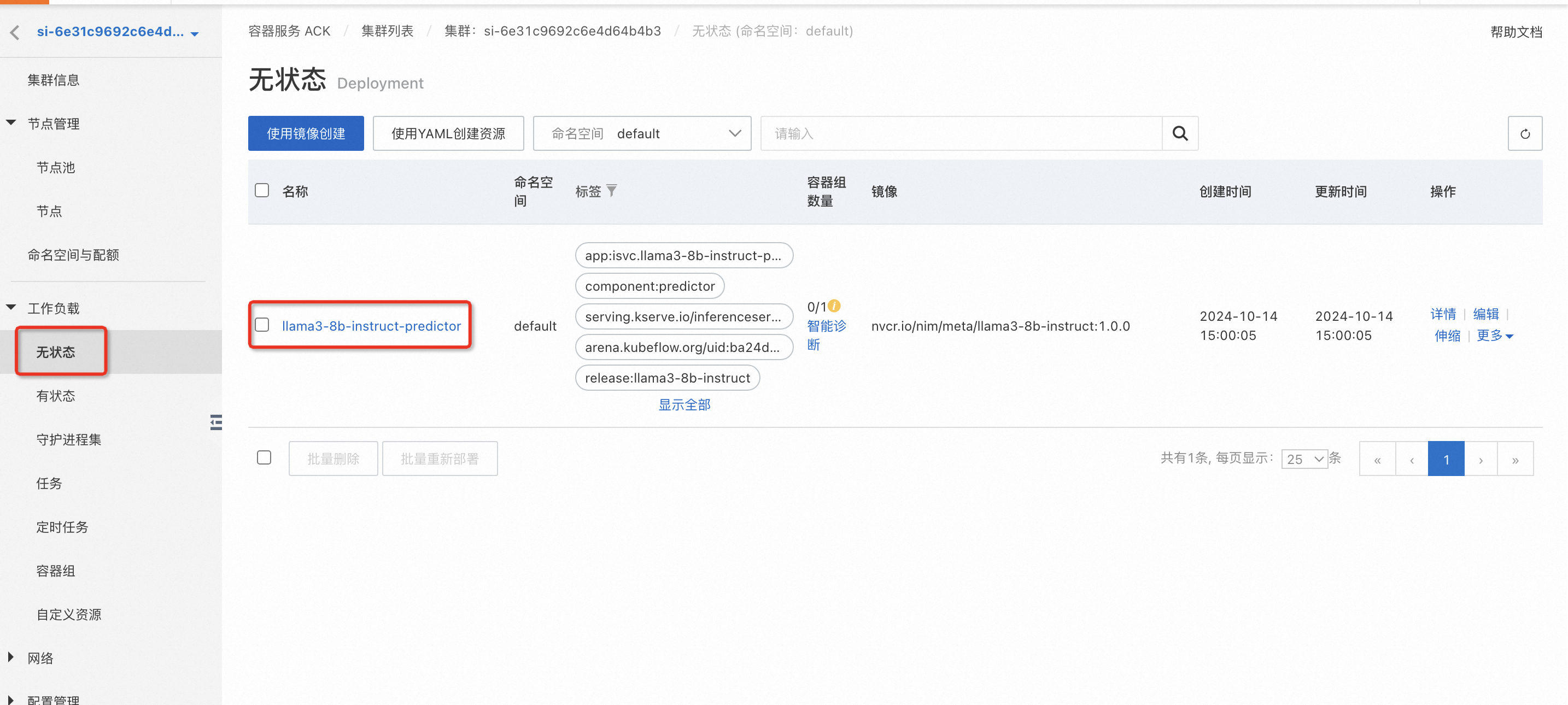Click 伸缩 for the deployment
The width and height of the screenshot is (1568, 705).
point(1447,335)
